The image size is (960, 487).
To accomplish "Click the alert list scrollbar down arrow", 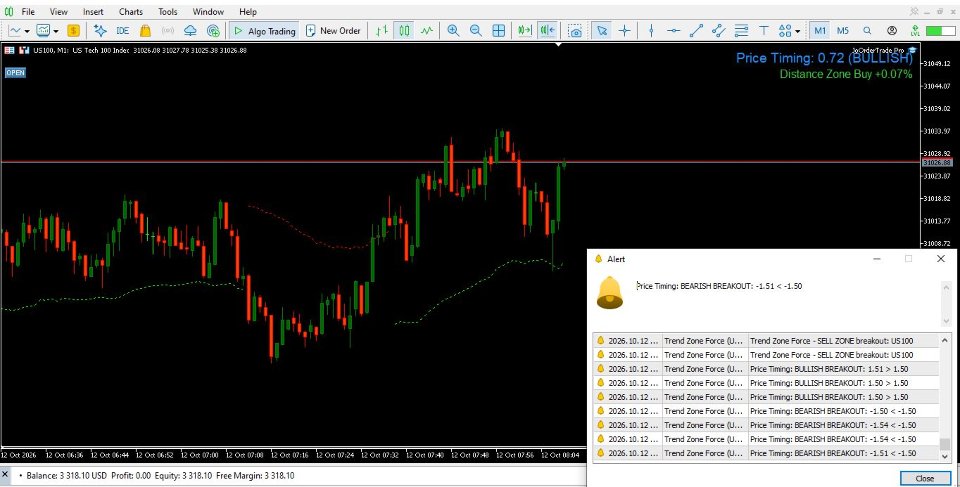I will click(945, 456).
